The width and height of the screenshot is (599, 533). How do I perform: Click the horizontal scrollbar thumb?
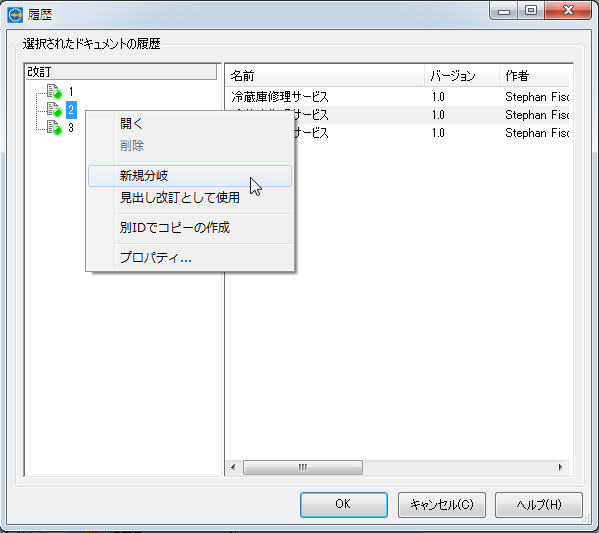[303, 467]
